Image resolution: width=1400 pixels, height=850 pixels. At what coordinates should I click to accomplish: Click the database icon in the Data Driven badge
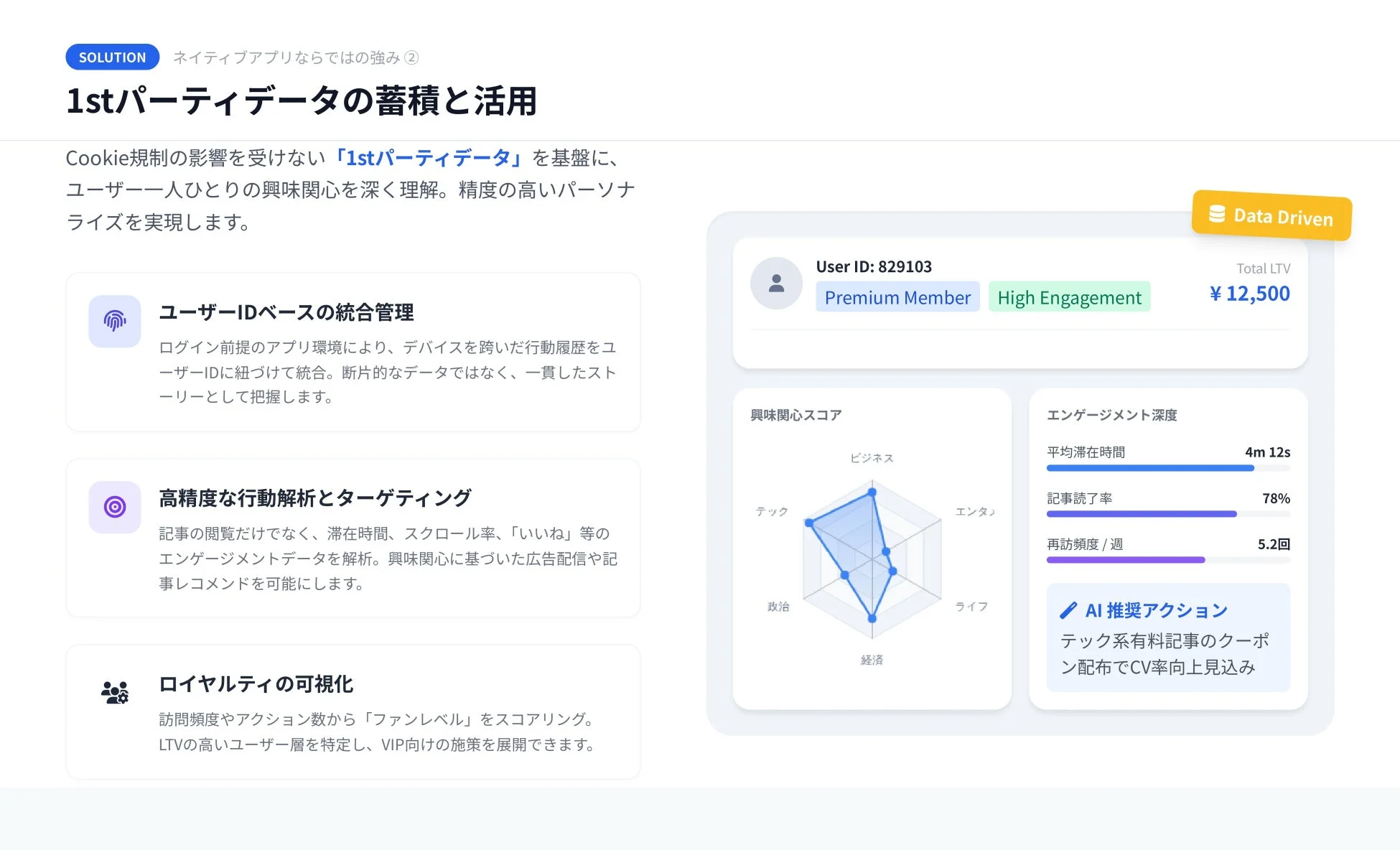[1216, 213]
